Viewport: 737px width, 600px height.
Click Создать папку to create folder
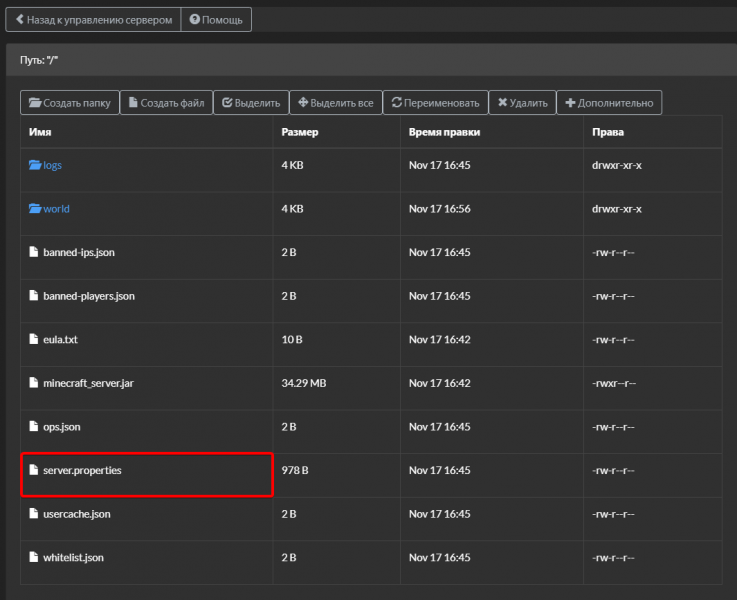click(x=70, y=102)
